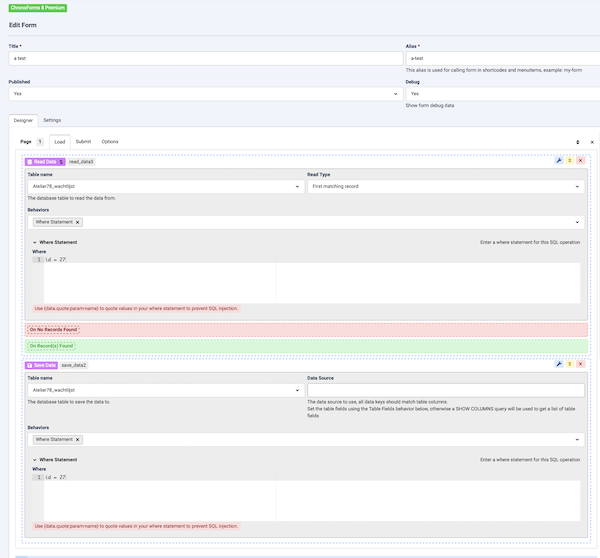
Task: Switch to the Submit tab
Action: point(83,142)
